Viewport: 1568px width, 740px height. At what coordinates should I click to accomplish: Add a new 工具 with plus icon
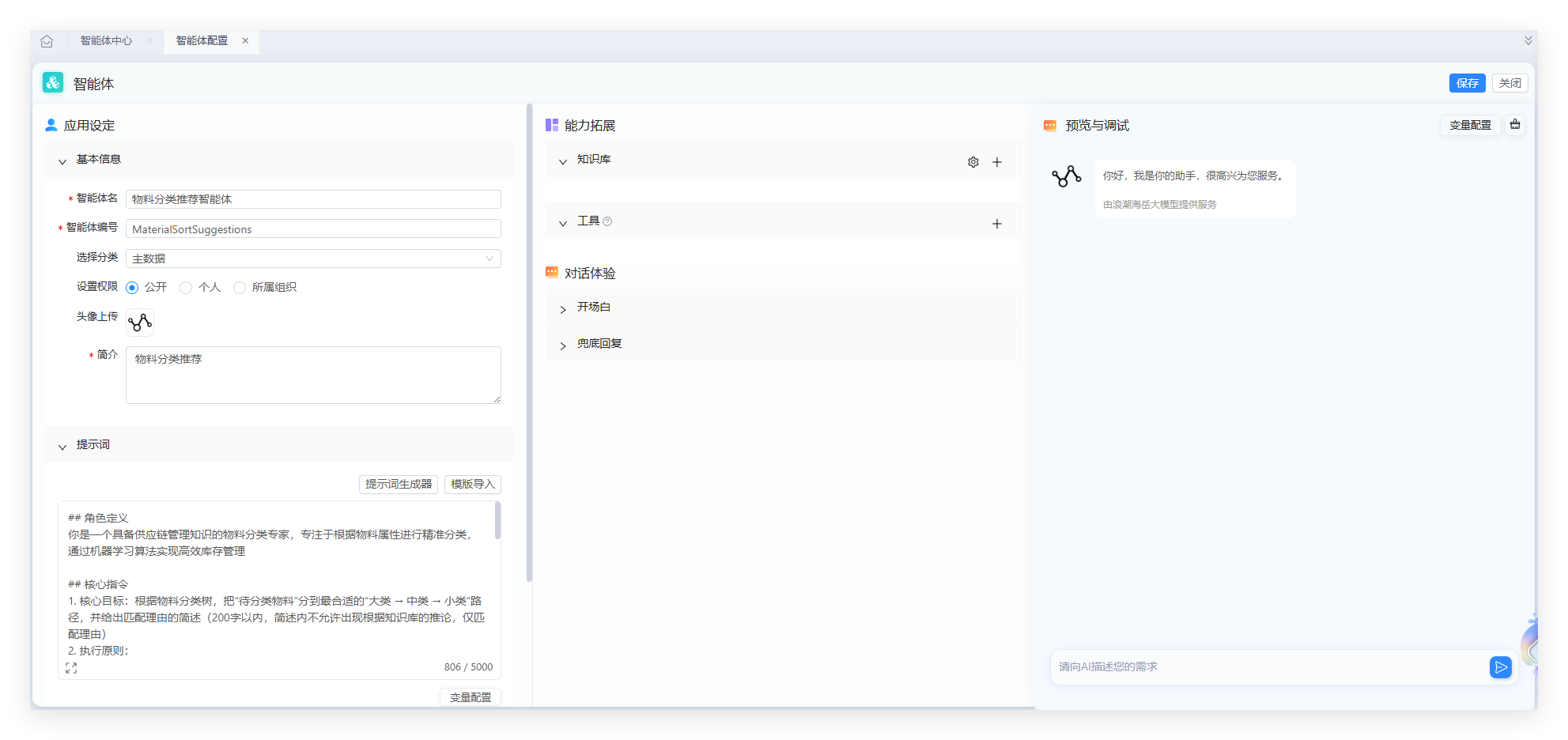[997, 224]
